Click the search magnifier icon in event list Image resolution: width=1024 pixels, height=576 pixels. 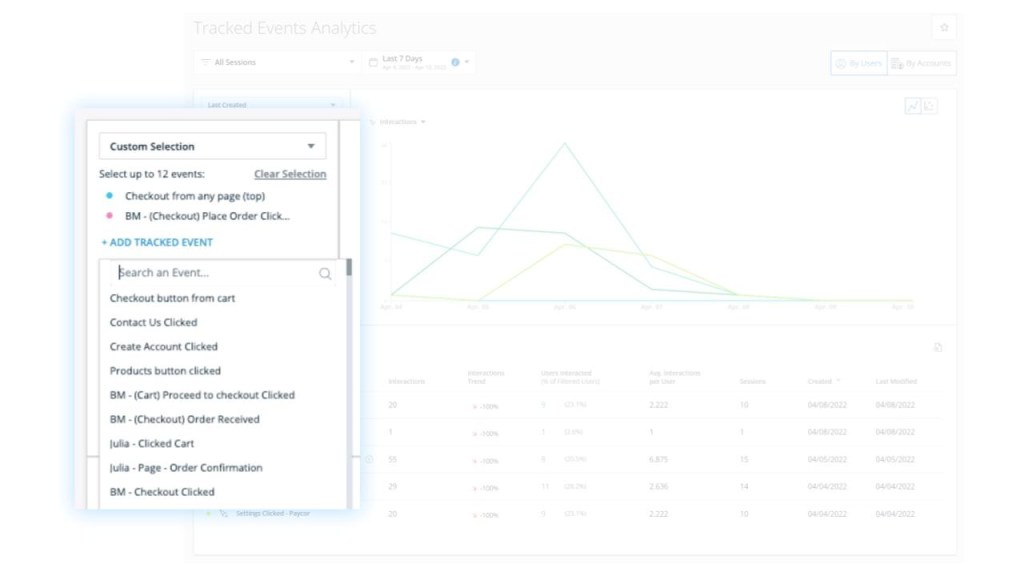point(325,273)
